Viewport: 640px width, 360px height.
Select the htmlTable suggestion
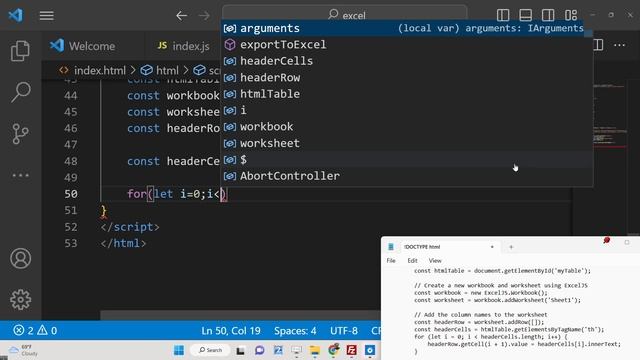coord(406,94)
